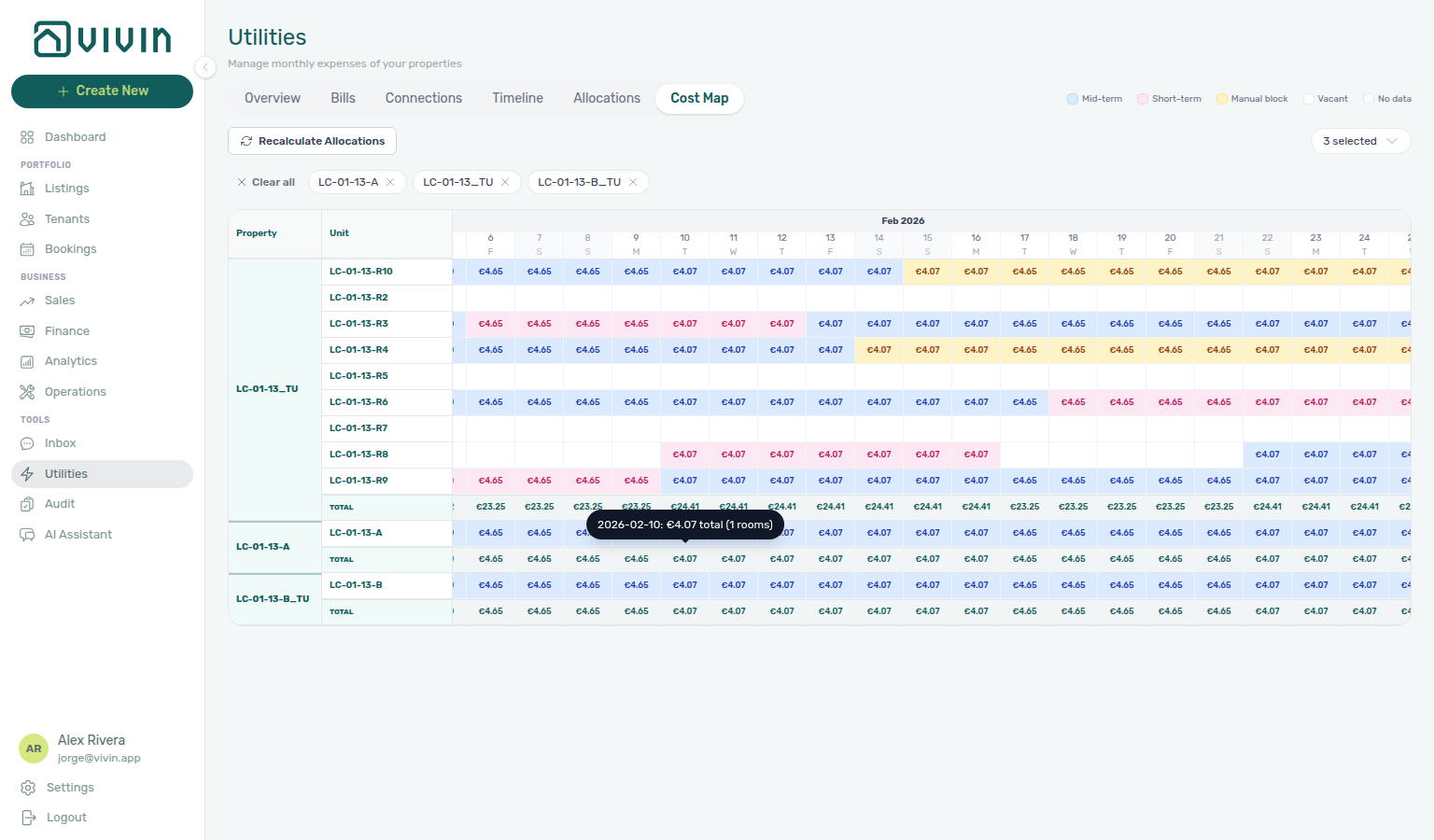The width and height of the screenshot is (1434, 840).
Task: Select Utilities in the sidebar
Action: point(102,474)
